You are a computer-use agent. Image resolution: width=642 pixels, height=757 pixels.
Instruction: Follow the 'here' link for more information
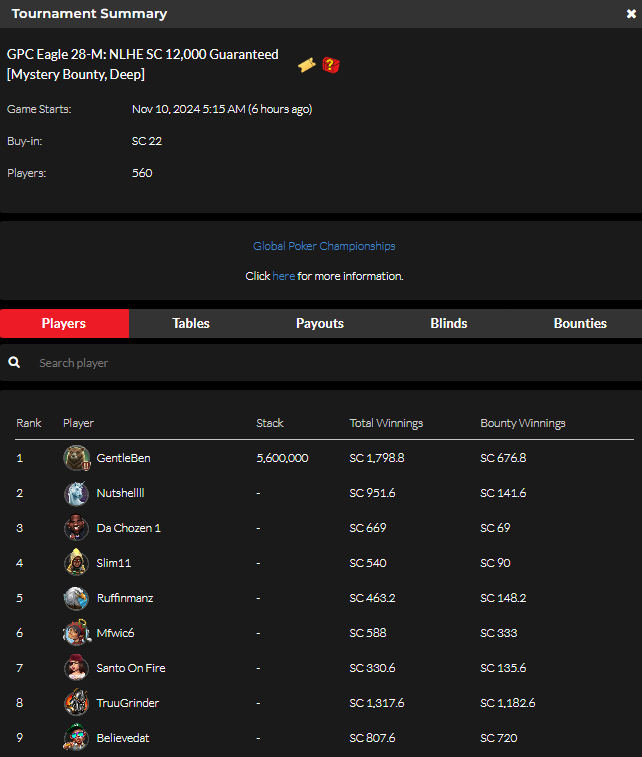(x=283, y=276)
